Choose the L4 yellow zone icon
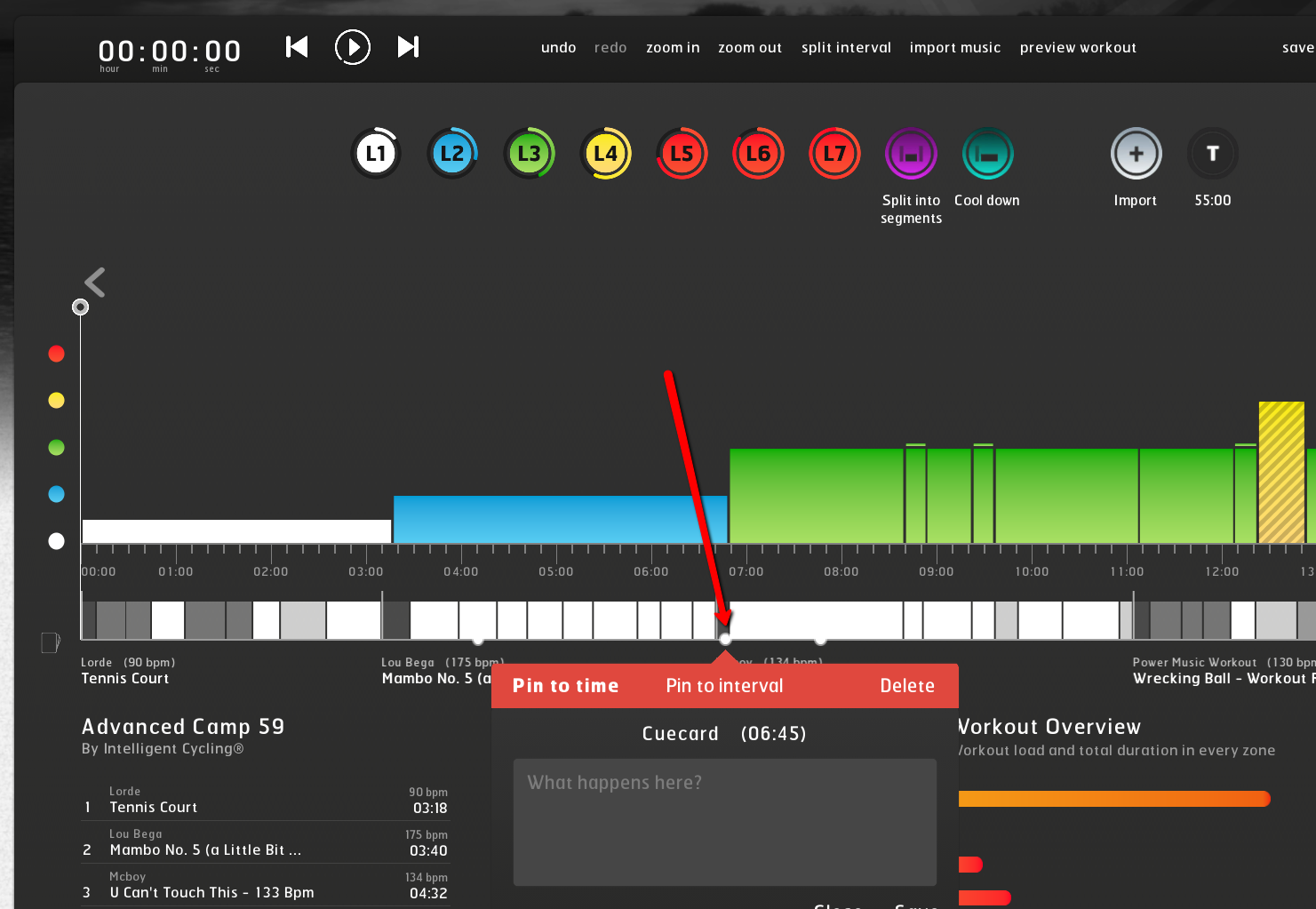Image resolution: width=1316 pixels, height=909 pixels. click(605, 154)
